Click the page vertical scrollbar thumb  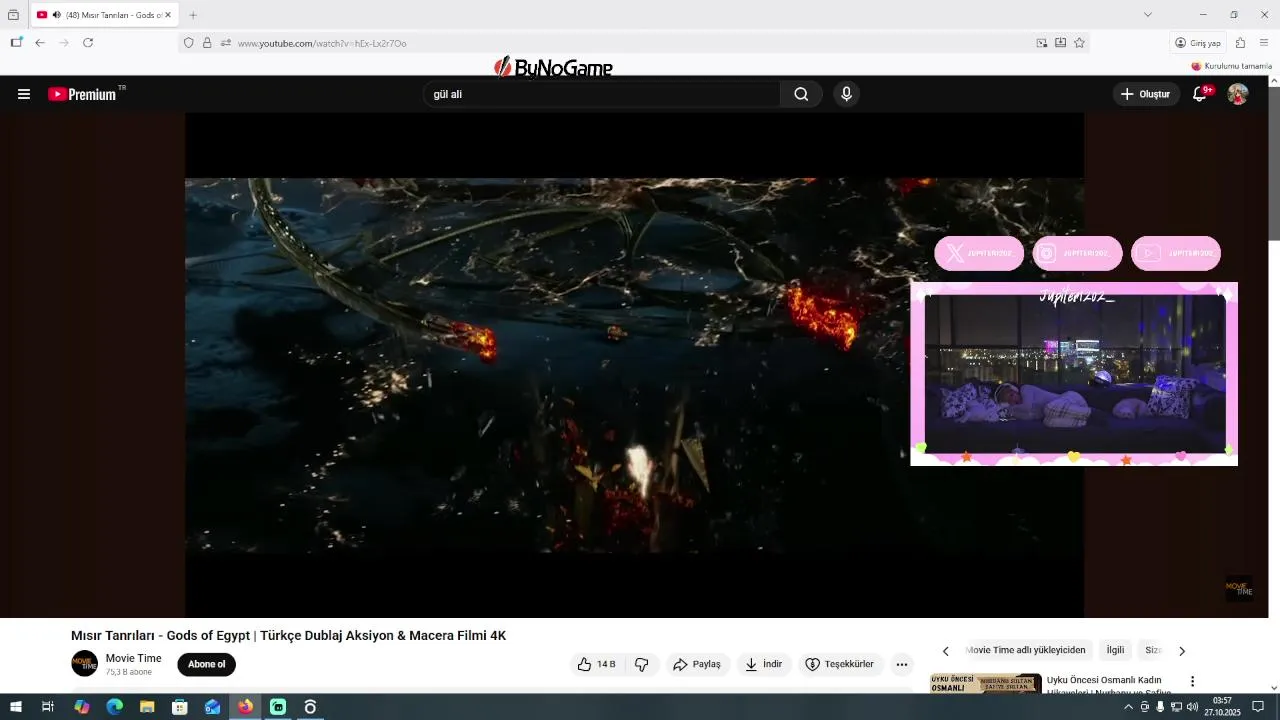1274,165
